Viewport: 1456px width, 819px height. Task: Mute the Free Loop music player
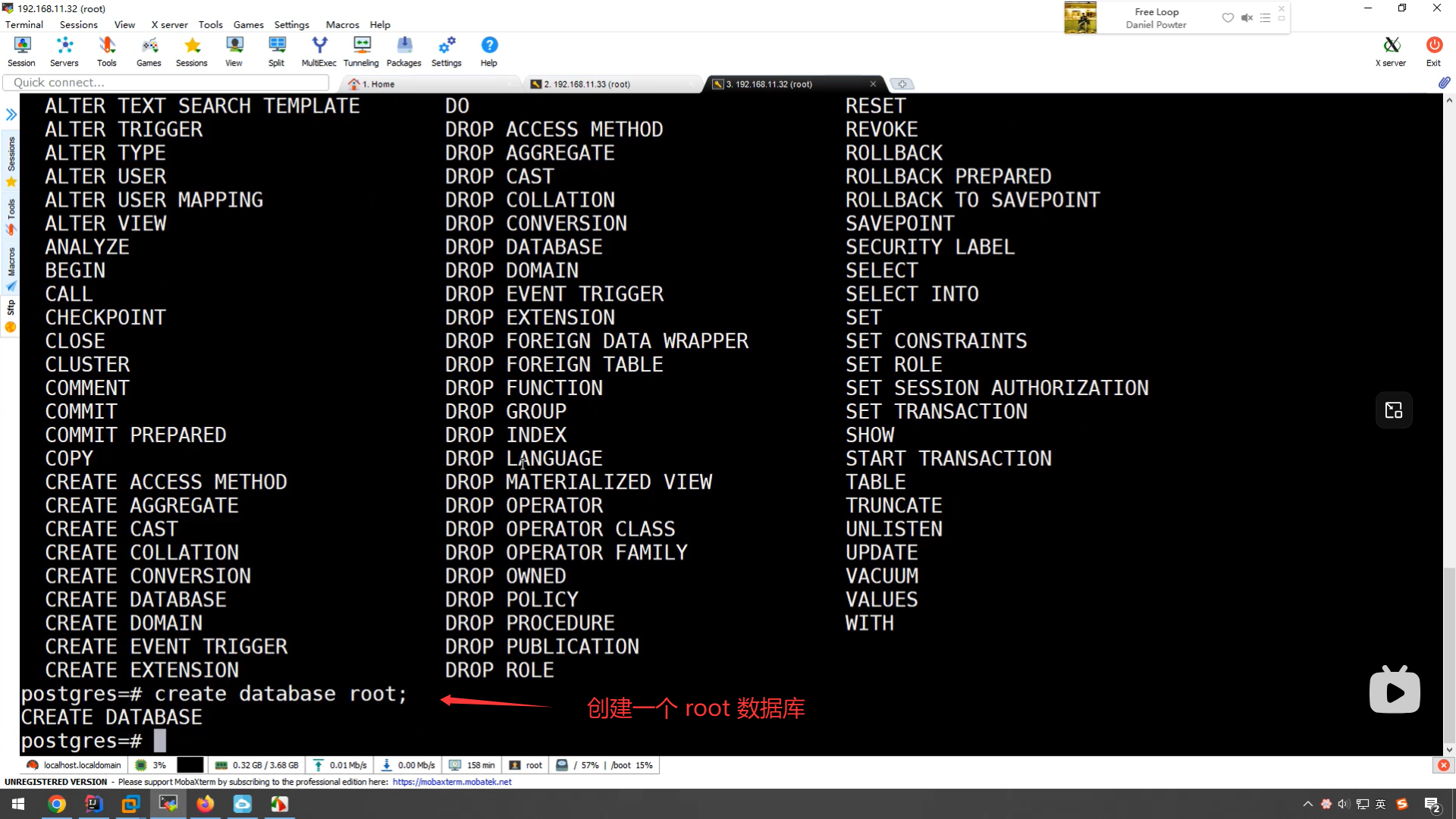pos(1247,17)
